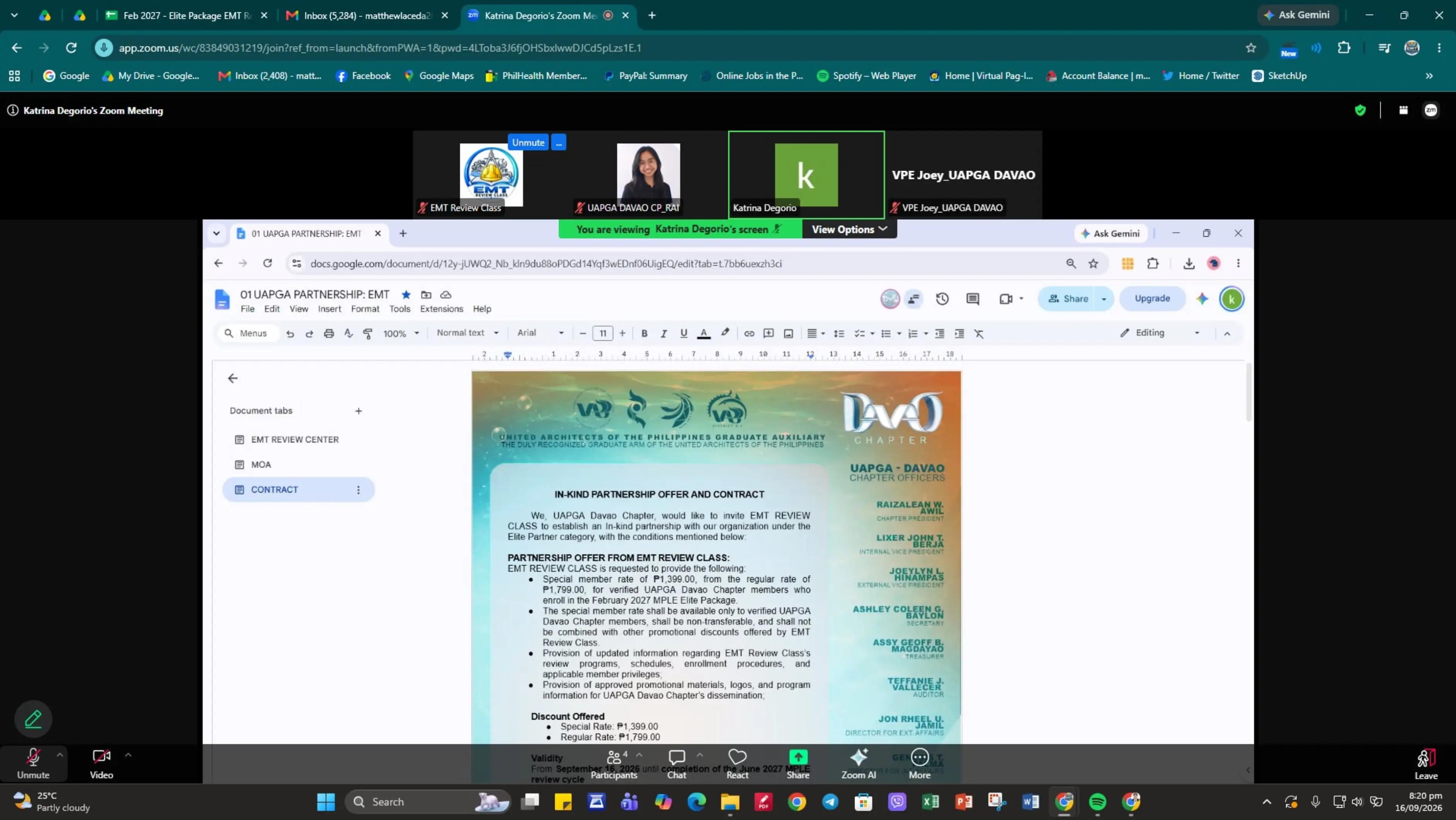Open More options in Zoom toolbar
The height and width of the screenshot is (820, 1456).
coord(919,764)
